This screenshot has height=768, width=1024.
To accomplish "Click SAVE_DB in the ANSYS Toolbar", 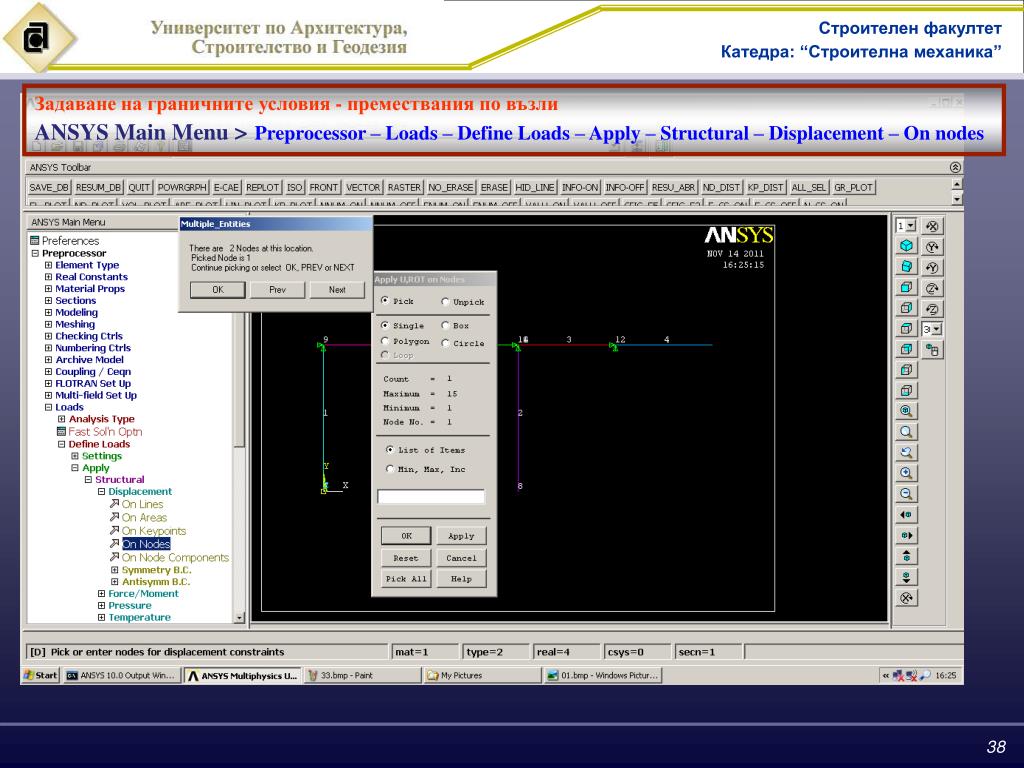I will coord(49,187).
